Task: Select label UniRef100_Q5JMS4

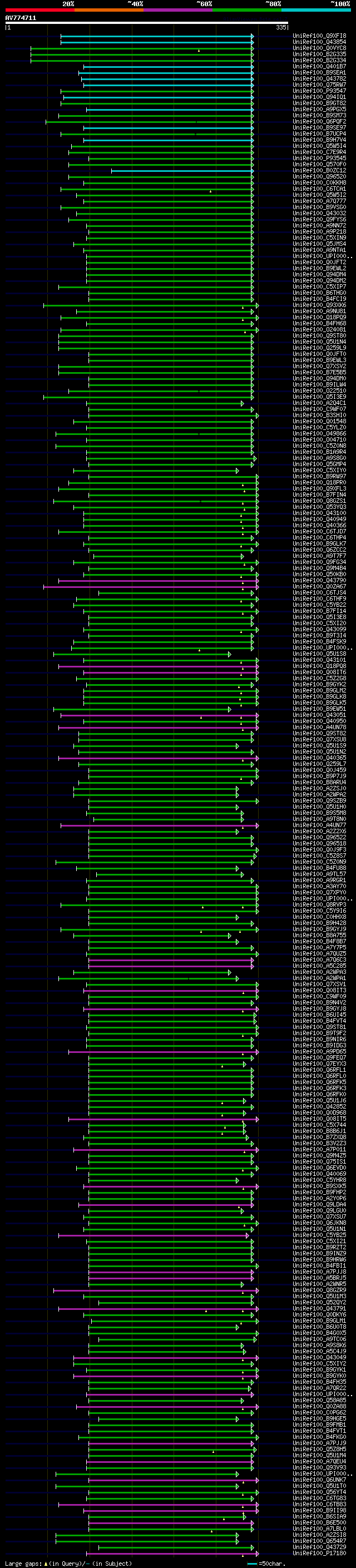Action: [319, 244]
